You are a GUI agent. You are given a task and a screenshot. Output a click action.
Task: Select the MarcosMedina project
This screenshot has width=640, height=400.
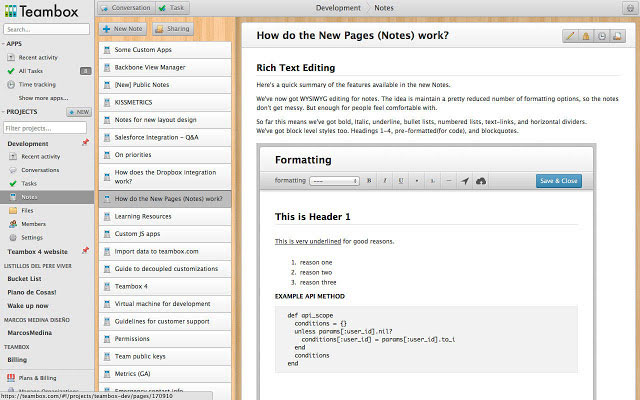(29, 333)
